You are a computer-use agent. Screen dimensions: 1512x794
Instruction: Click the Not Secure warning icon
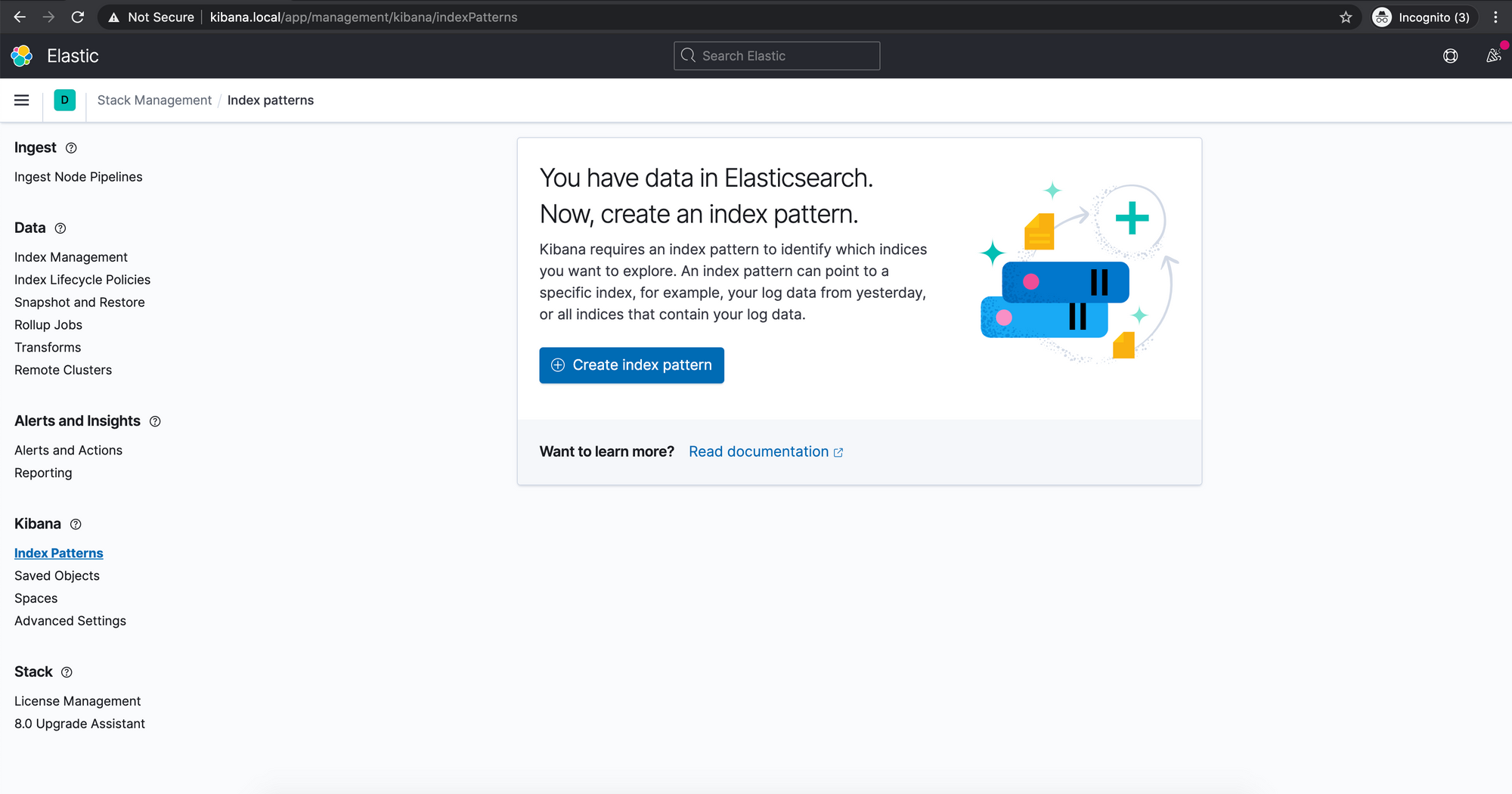point(113,17)
